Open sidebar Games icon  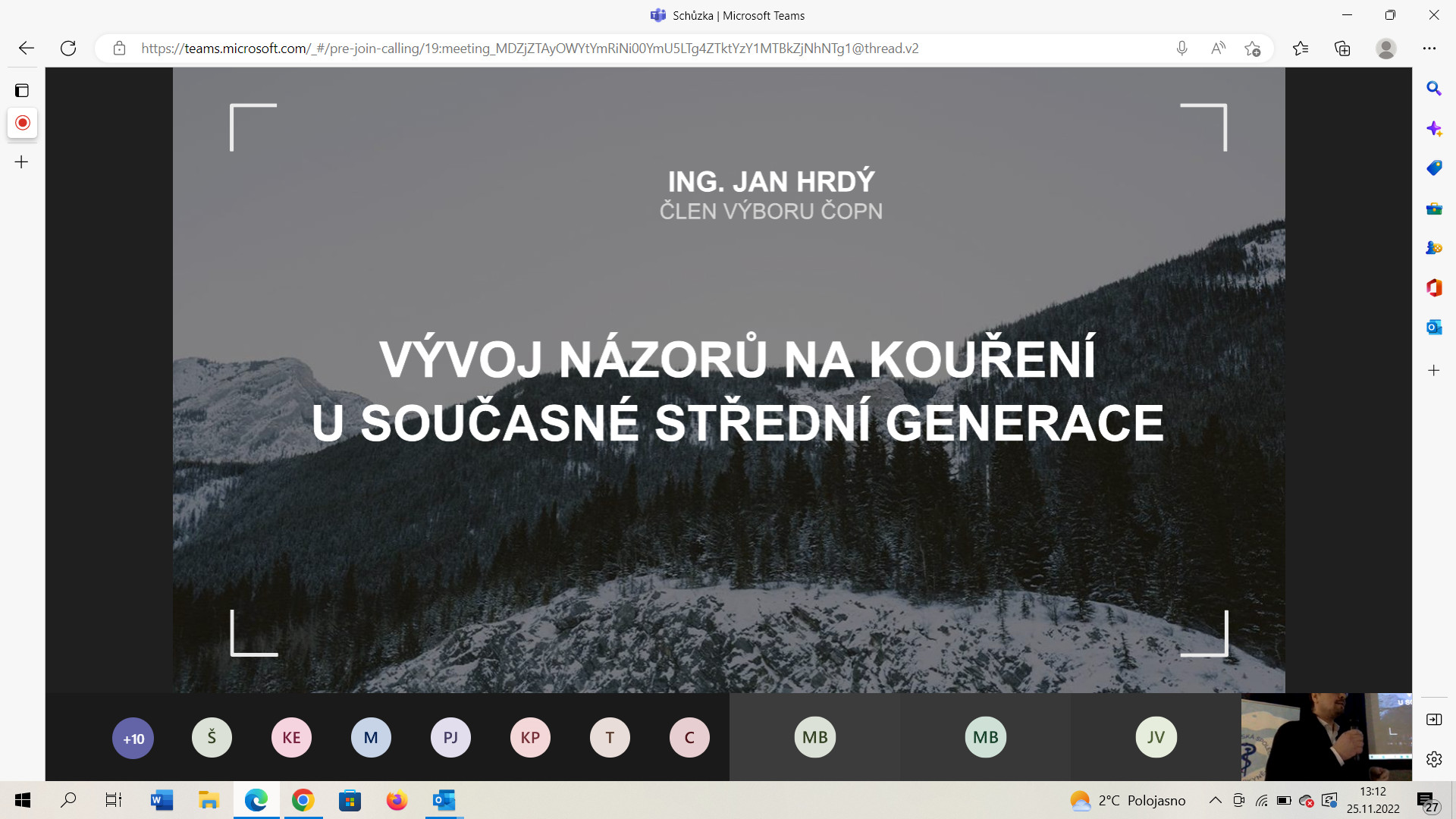tap(1434, 248)
